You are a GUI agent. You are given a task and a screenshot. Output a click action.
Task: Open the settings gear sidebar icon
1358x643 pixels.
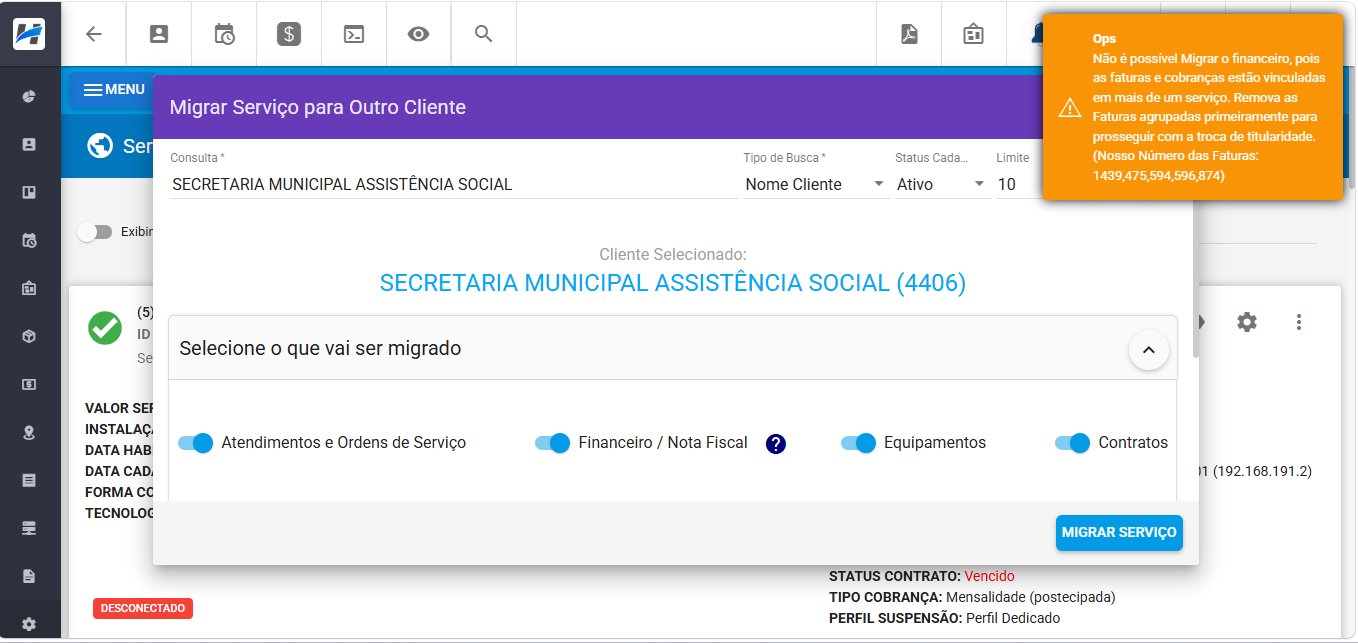[29, 624]
